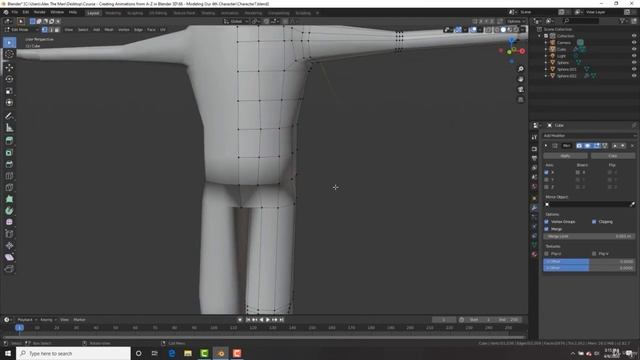The height and width of the screenshot is (360, 640).
Task: Open the File menu
Action: pyautogui.click(x=14, y=12)
